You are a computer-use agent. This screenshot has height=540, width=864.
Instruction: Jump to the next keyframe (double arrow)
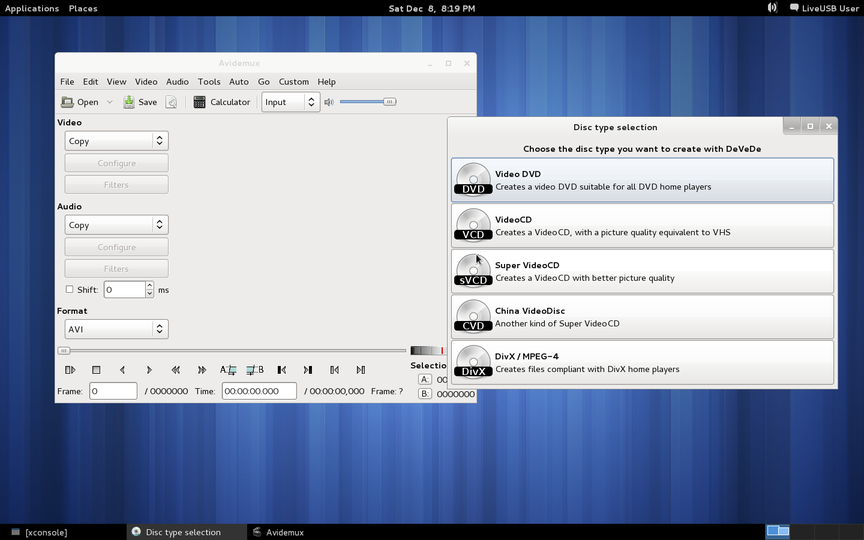pyautogui.click(x=202, y=370)
